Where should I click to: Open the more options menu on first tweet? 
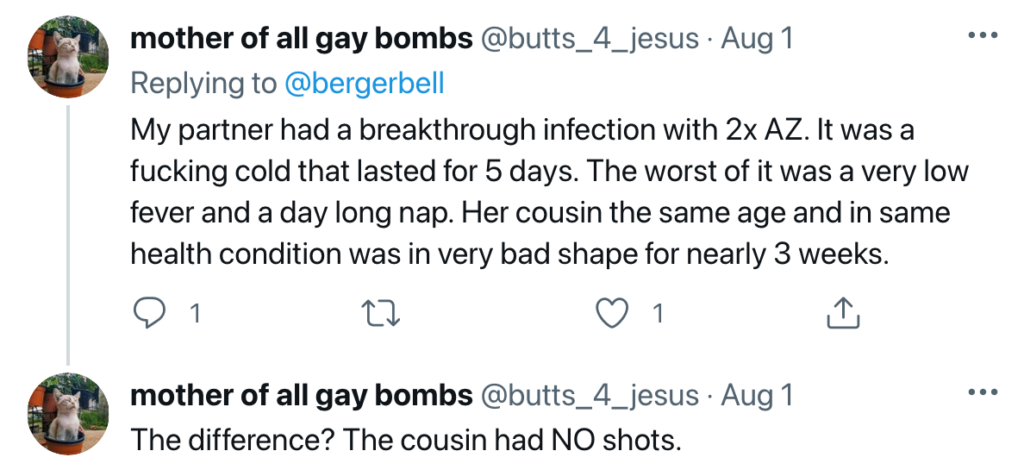[x=984, y=36]
